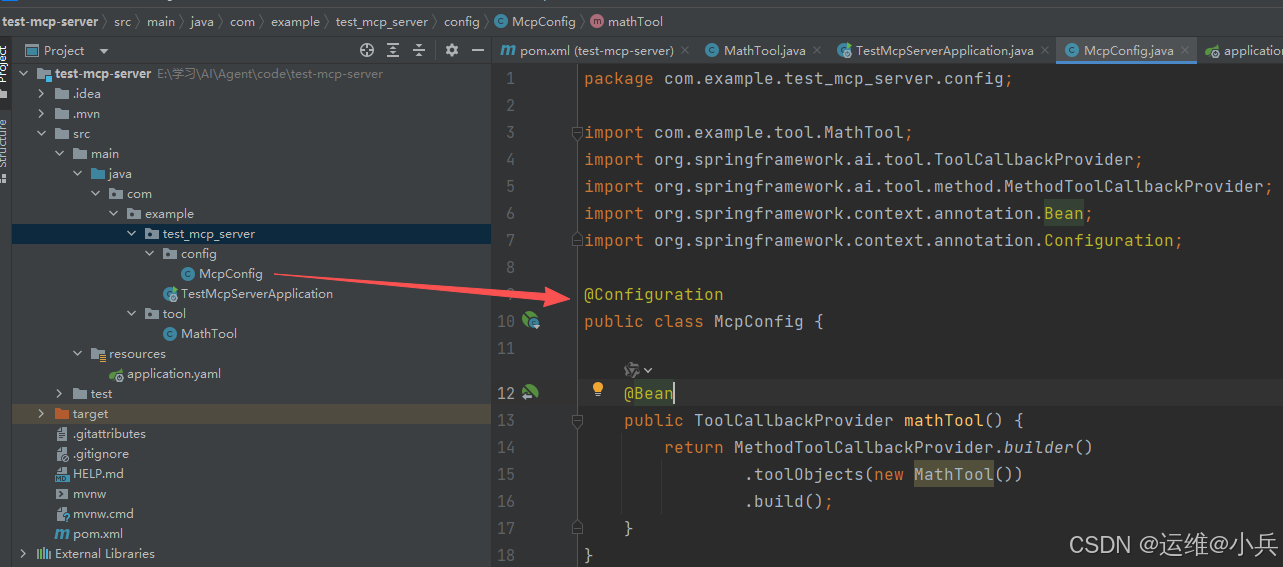Viewport: 1283px width, 567px height.
Task: Select .gitattributes in the project tree
Action: (x=109, y=434)
